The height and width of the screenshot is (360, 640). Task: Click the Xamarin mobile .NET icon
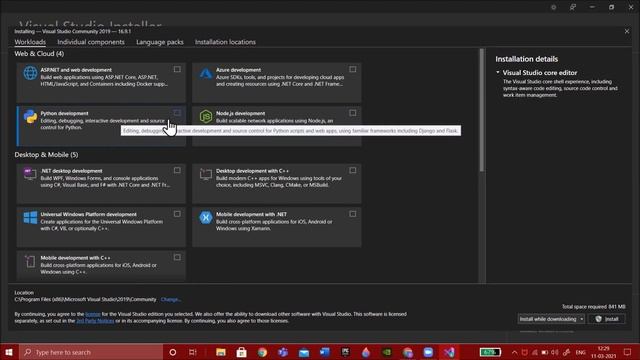pyautogui.click(x=206, y=218)
